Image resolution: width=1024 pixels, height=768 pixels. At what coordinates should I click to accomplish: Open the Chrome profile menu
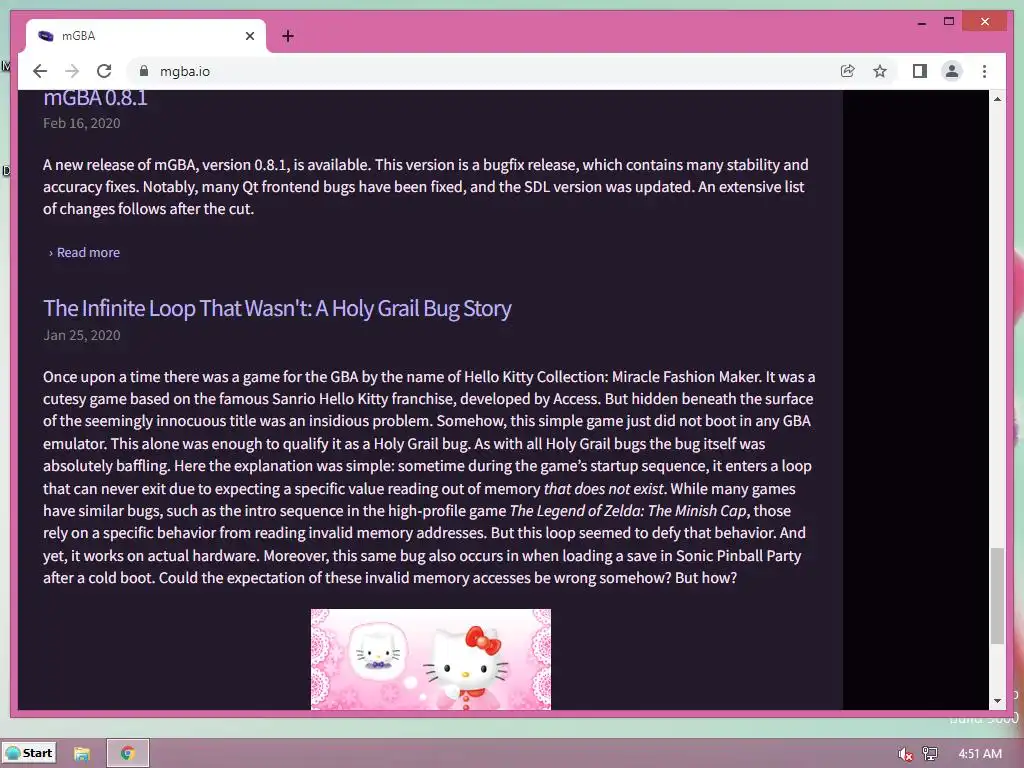pos(952,71)
